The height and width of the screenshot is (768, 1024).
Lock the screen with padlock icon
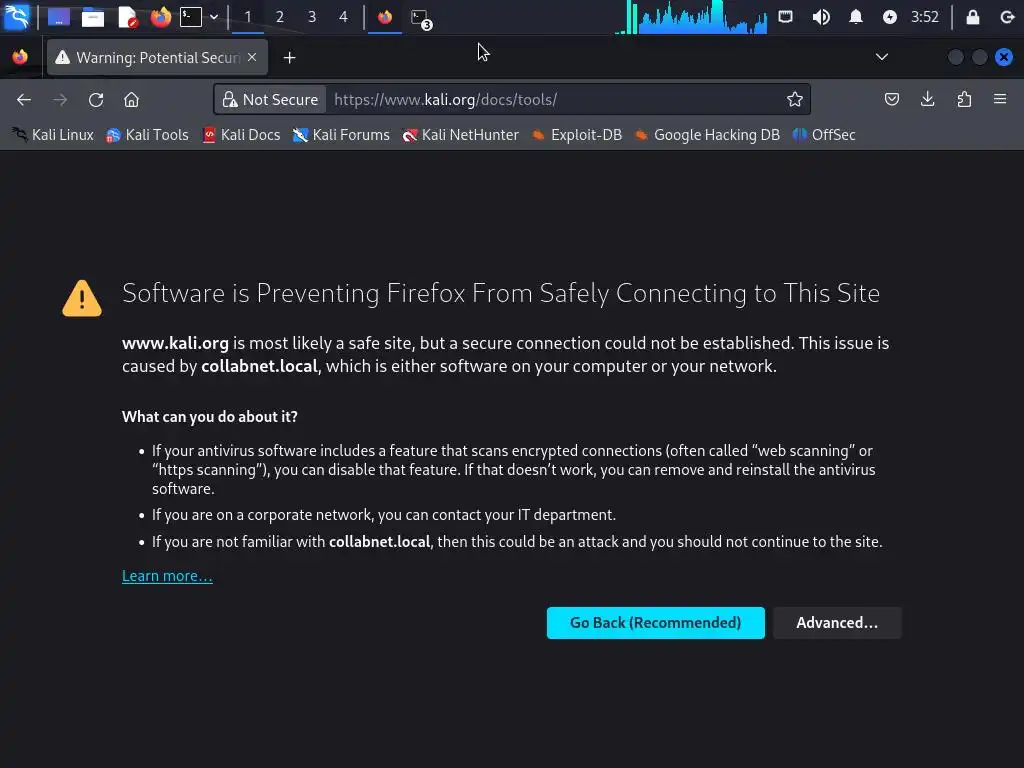pyautogui.click(x=972, y=17)
